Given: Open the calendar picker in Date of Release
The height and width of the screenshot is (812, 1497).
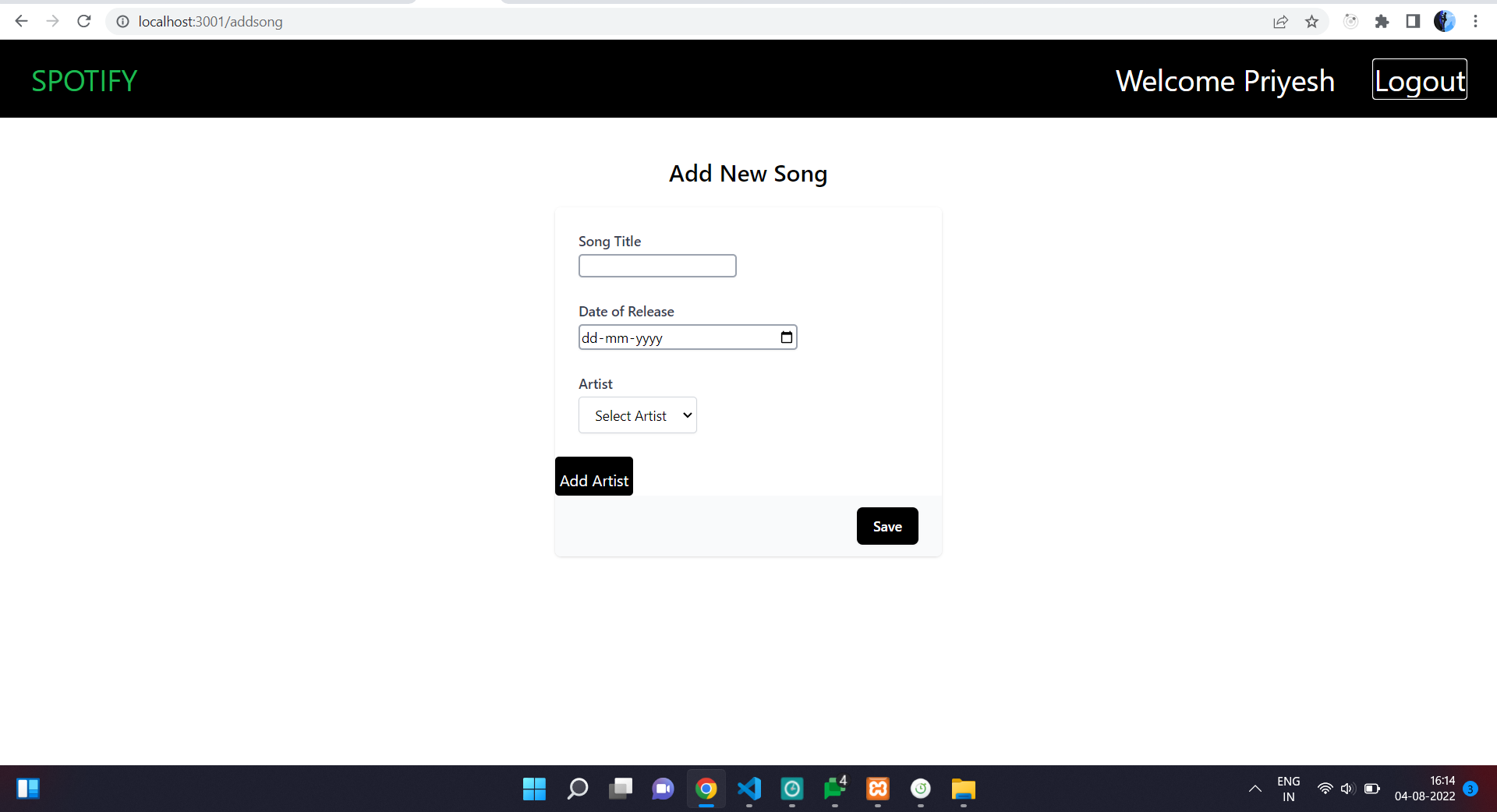Looking at the screenshot, I should 786,337.
